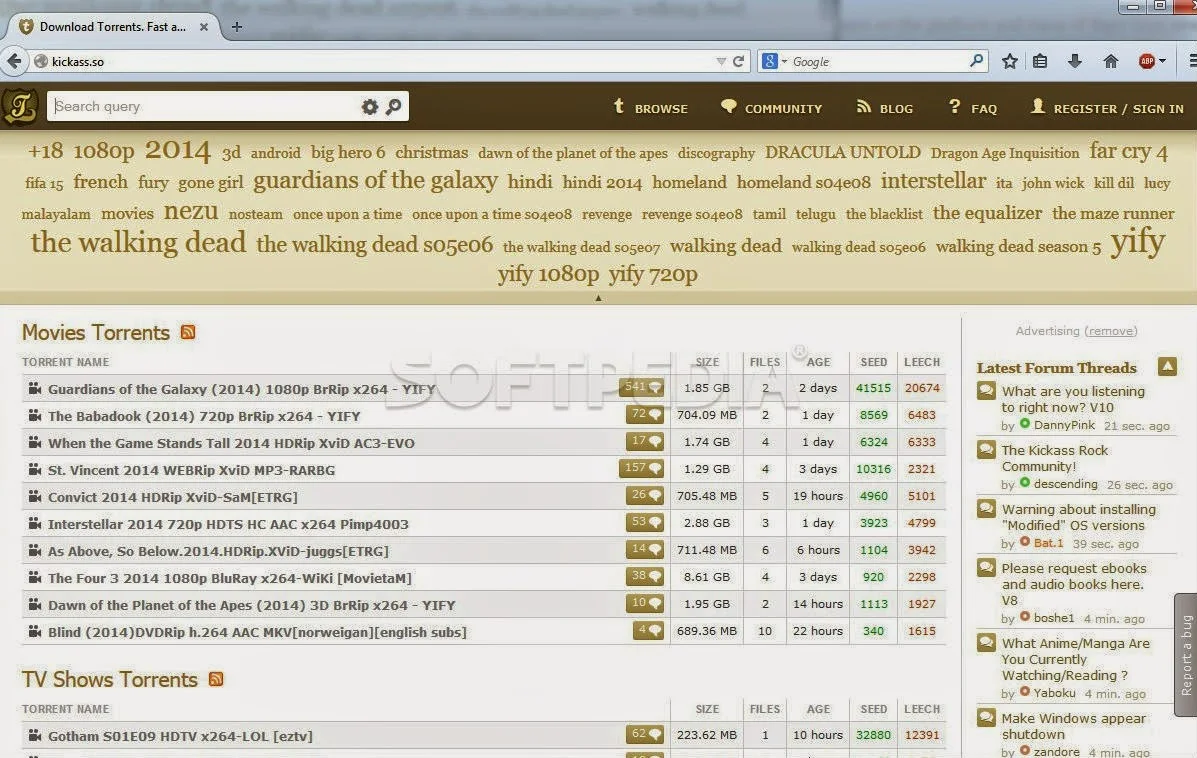Open the 'guardians of the galaxy' tag
1197x758 pixels.
tap(376, 181)
